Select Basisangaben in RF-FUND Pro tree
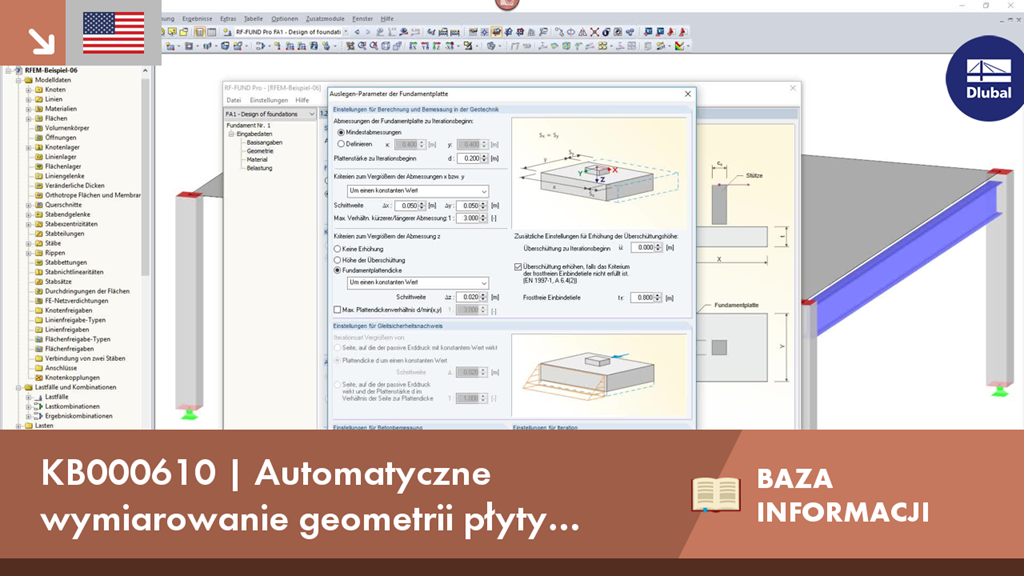The image size is (1024, 576). tap(264, 142)
